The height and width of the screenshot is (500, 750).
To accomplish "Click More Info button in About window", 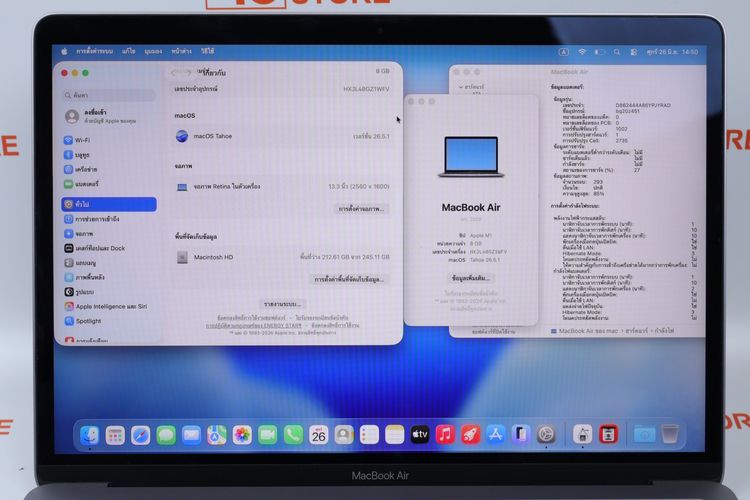I will [471, 278].
